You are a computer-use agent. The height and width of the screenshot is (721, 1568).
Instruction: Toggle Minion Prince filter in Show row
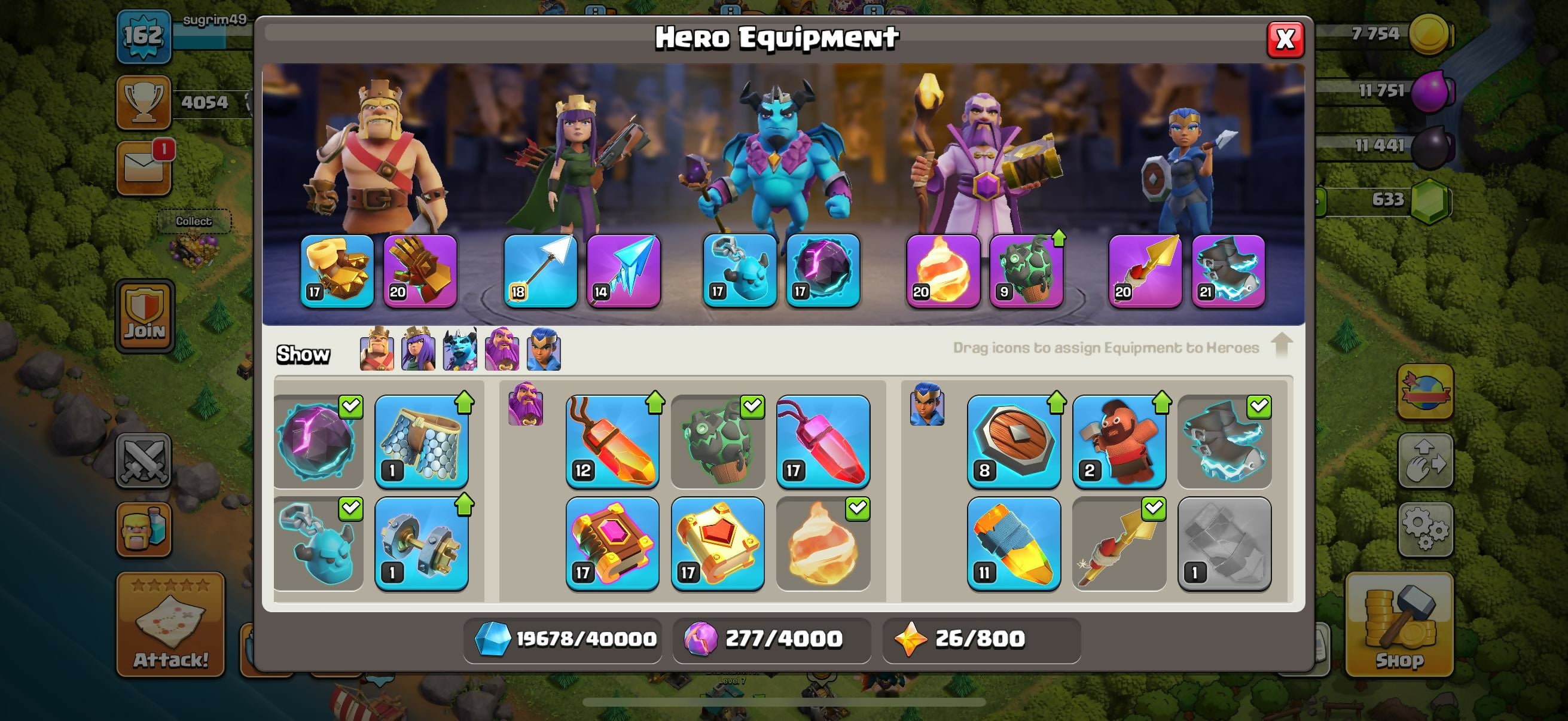click(x=460, y=349)
